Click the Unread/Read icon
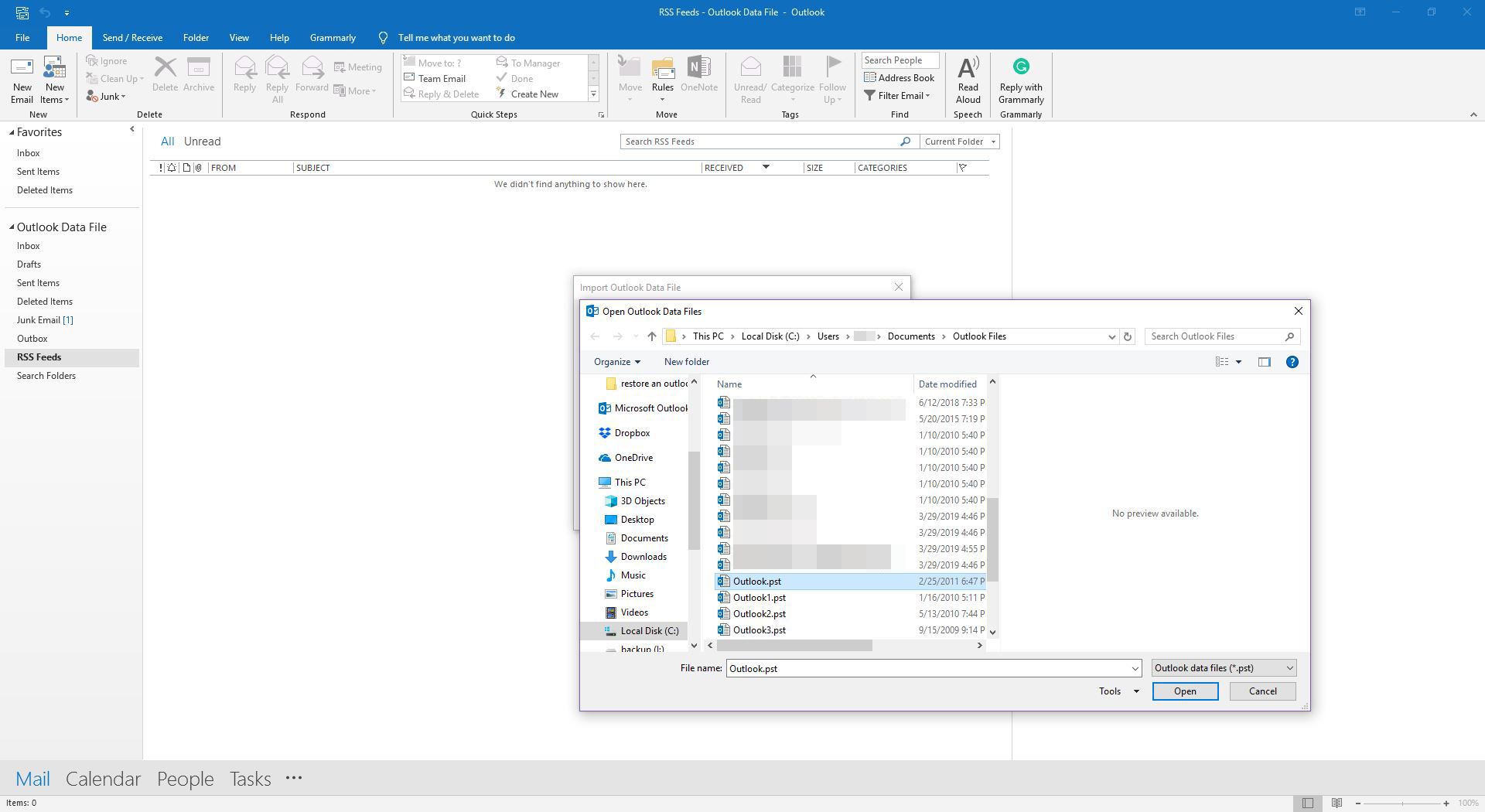Viewport: 1485px width, 812px height. click(750, 80)
